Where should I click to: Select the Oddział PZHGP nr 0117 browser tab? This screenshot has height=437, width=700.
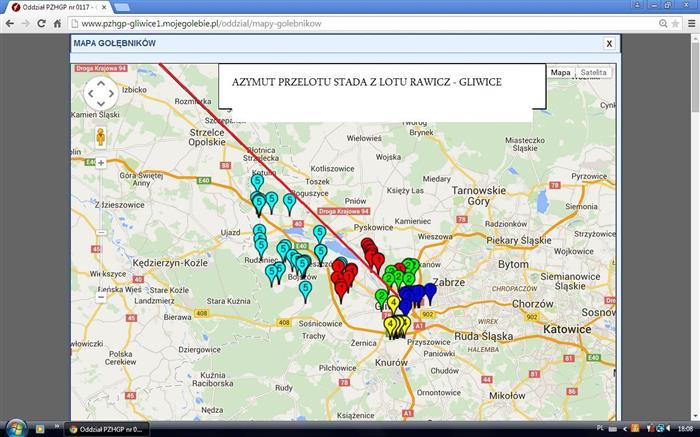click(55, 7)
